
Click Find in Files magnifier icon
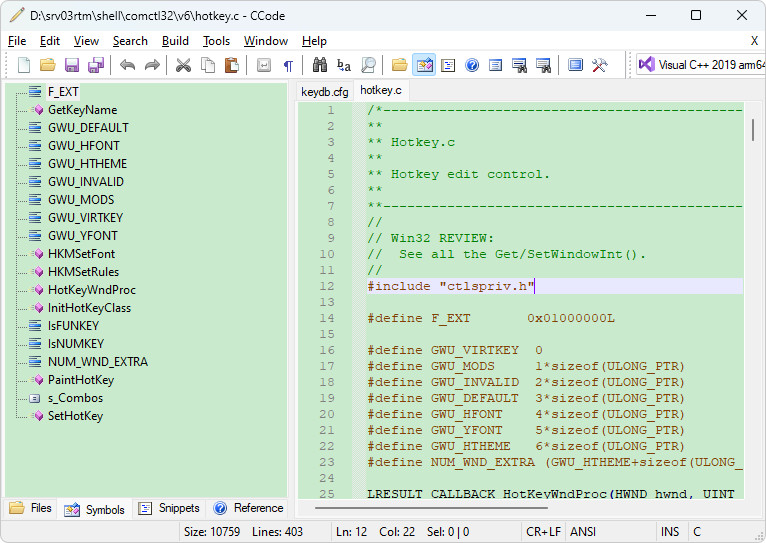[368, 65]
